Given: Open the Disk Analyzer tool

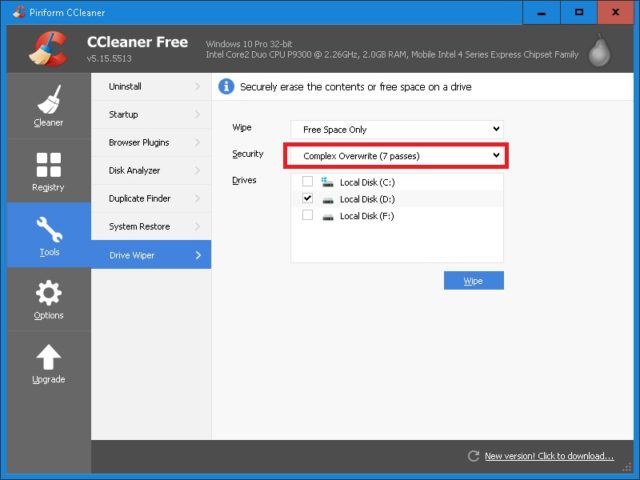Looking at the screenshot, I should [151, 170].
